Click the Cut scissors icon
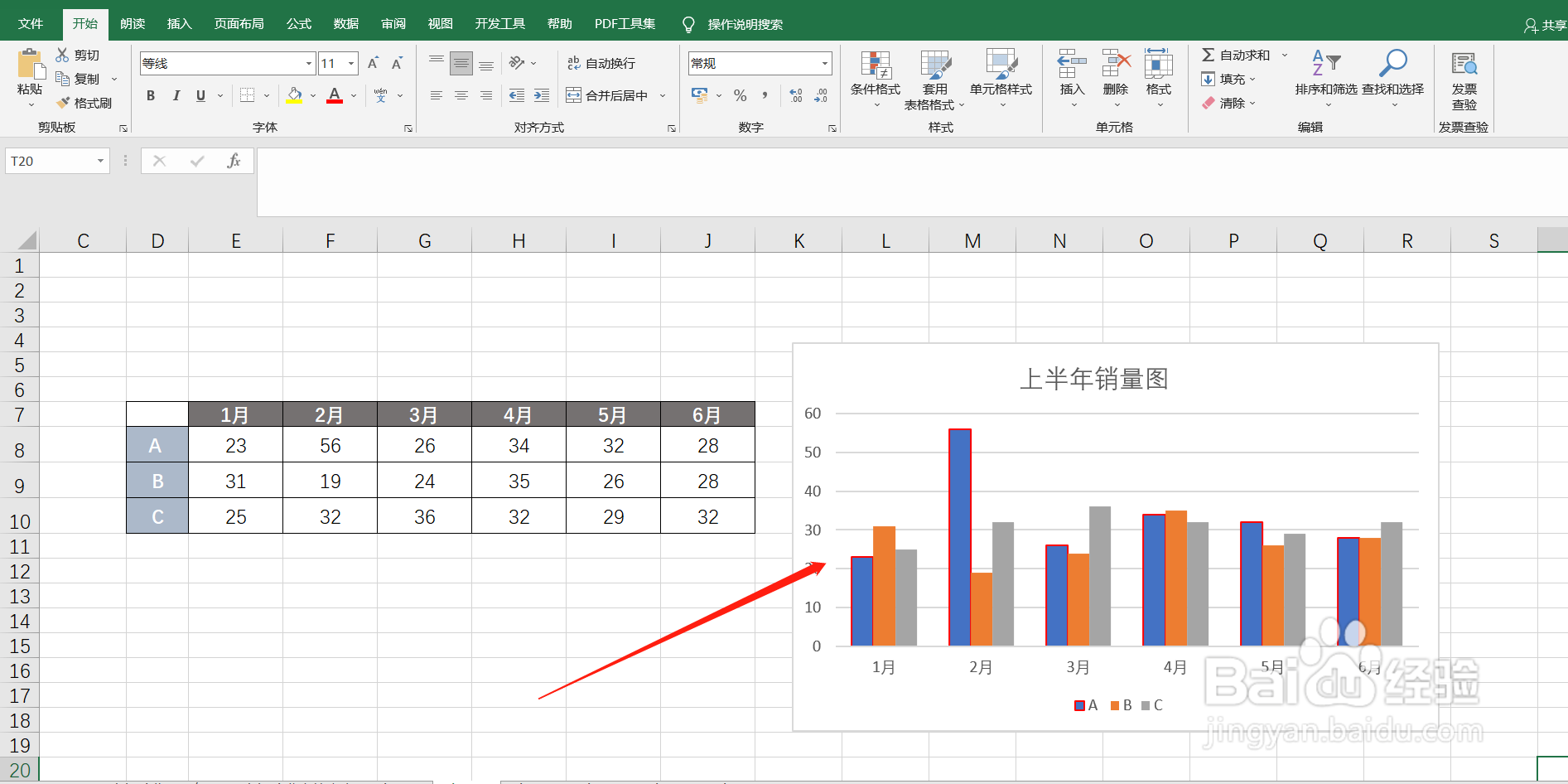 62,55
